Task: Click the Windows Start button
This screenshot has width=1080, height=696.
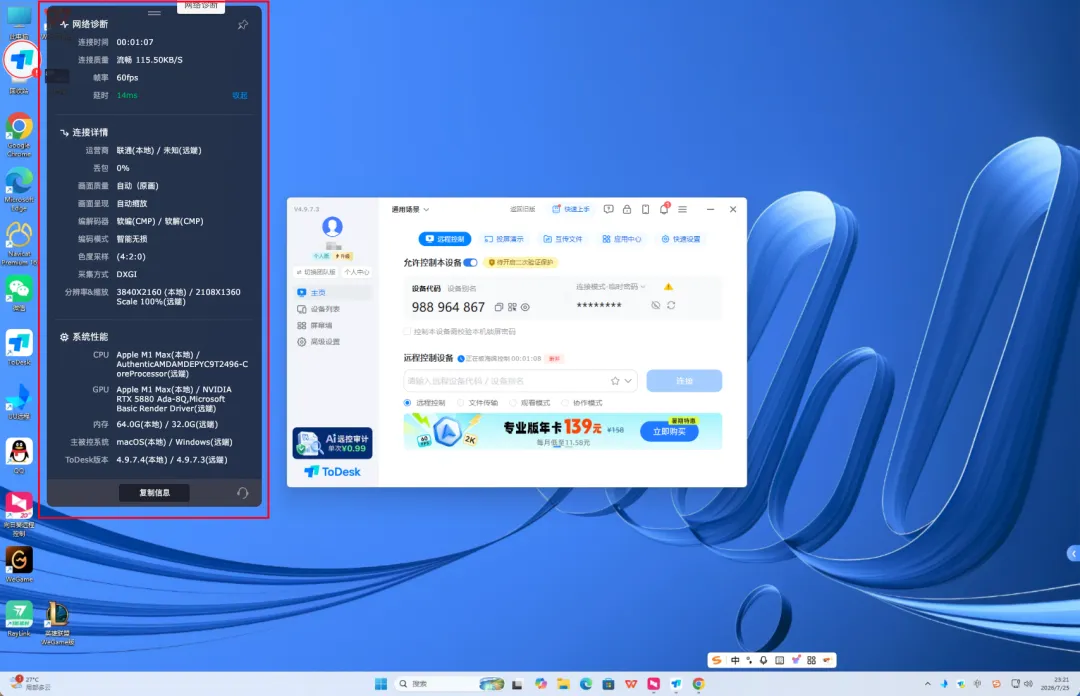Action: (x=381, y=684)
